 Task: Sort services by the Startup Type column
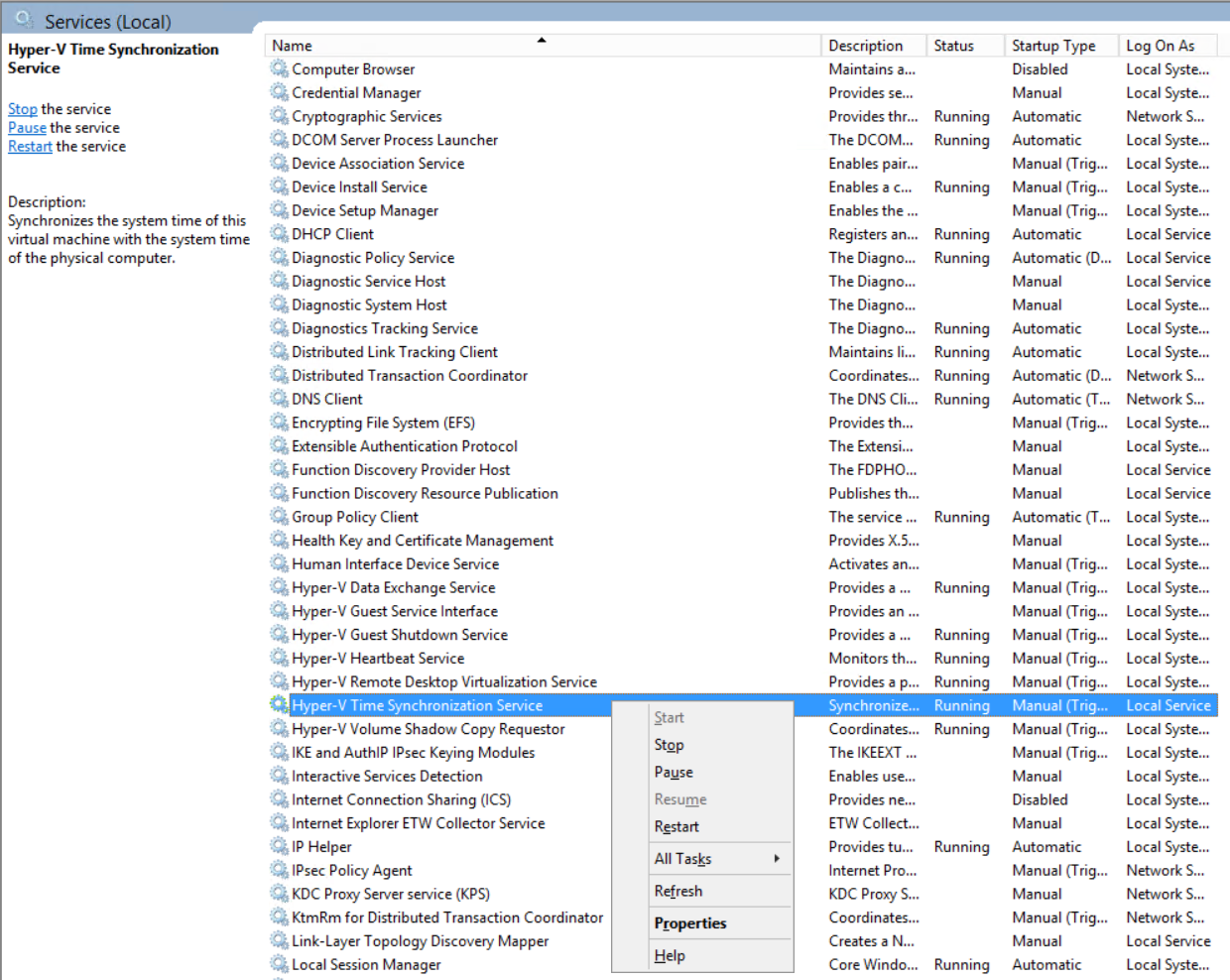pos(1052,46)
